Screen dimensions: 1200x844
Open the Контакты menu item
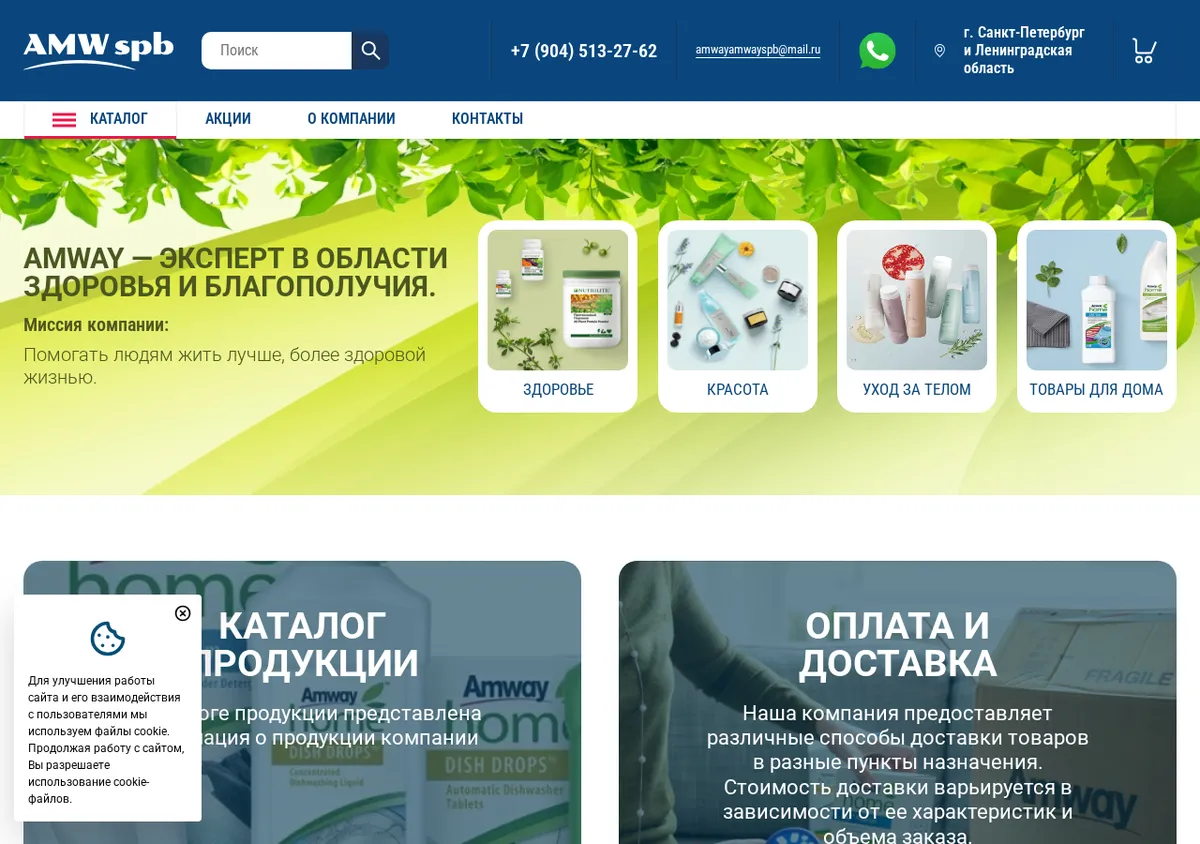(x=487, y=119)
